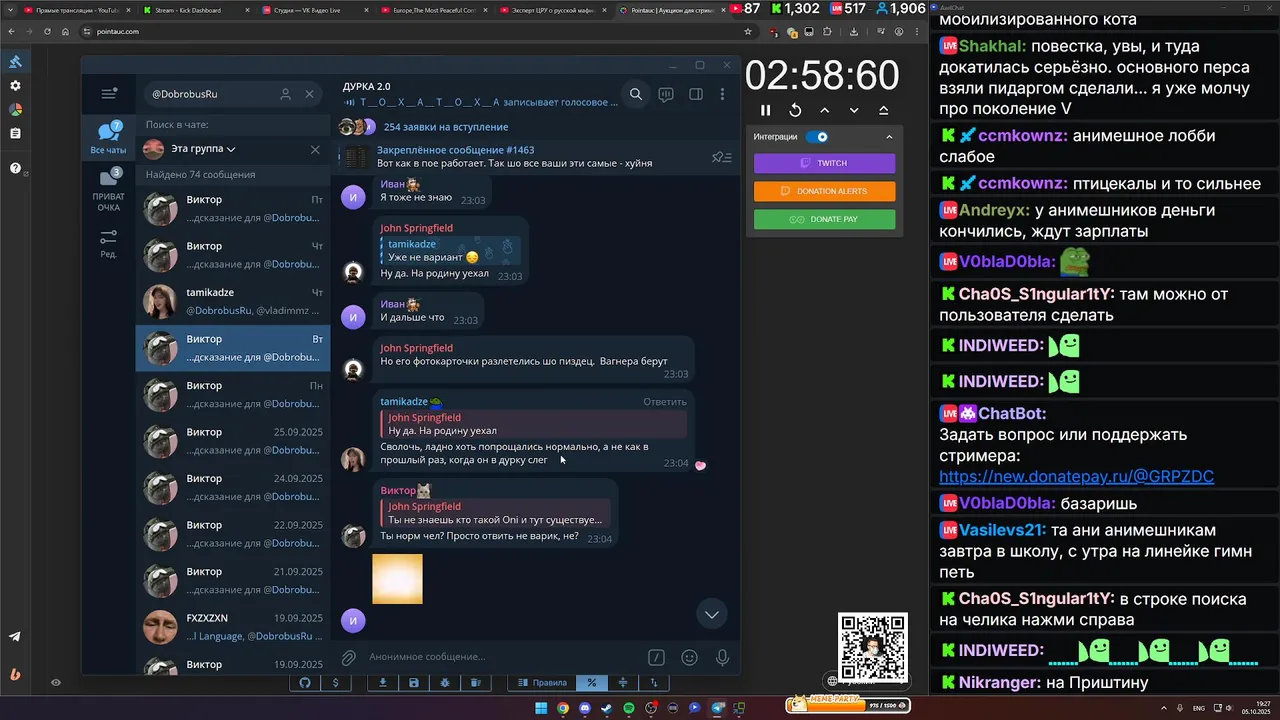Select the 'ПРИВАТОЧКА' folder
This screenshot has height=720, width=1280.
tap(108, 190)
